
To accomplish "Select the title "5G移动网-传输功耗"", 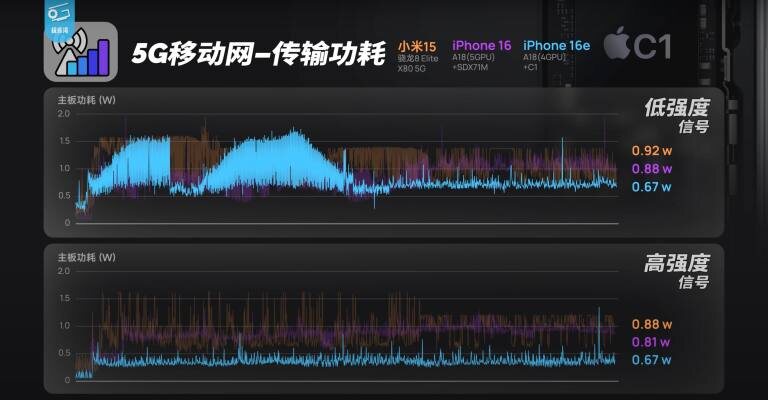I will pos(258,53).
